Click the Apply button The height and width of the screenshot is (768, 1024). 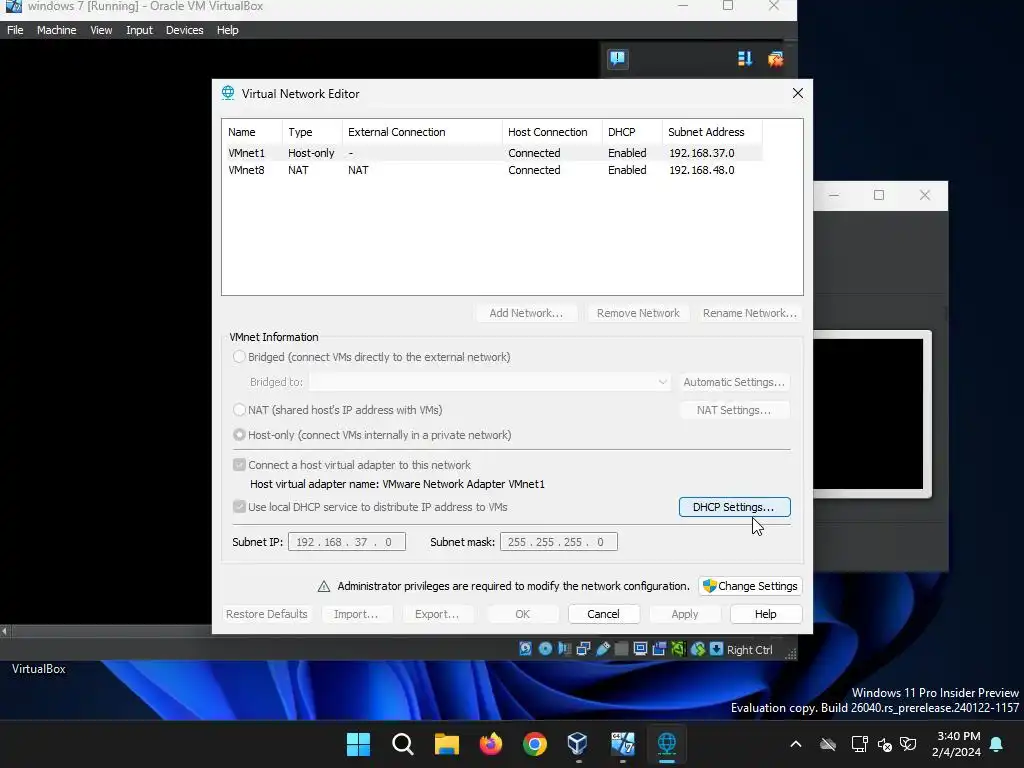click(x=684, y=614)
